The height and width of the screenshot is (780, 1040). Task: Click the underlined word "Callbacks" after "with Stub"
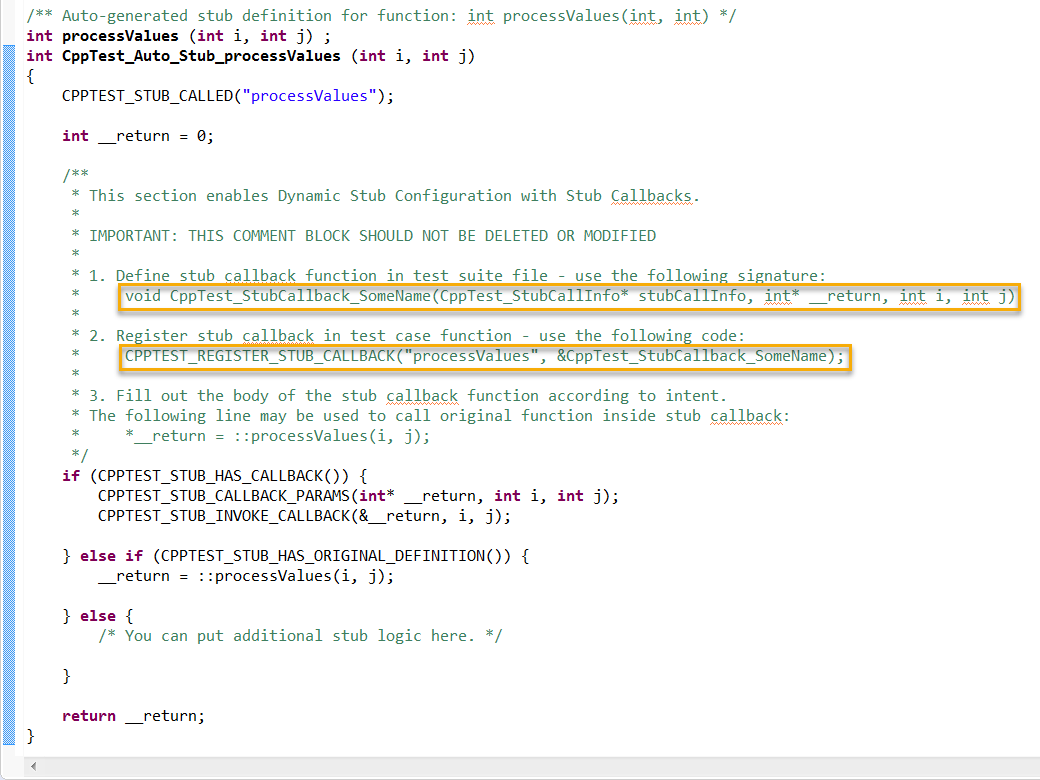point(651,196)
